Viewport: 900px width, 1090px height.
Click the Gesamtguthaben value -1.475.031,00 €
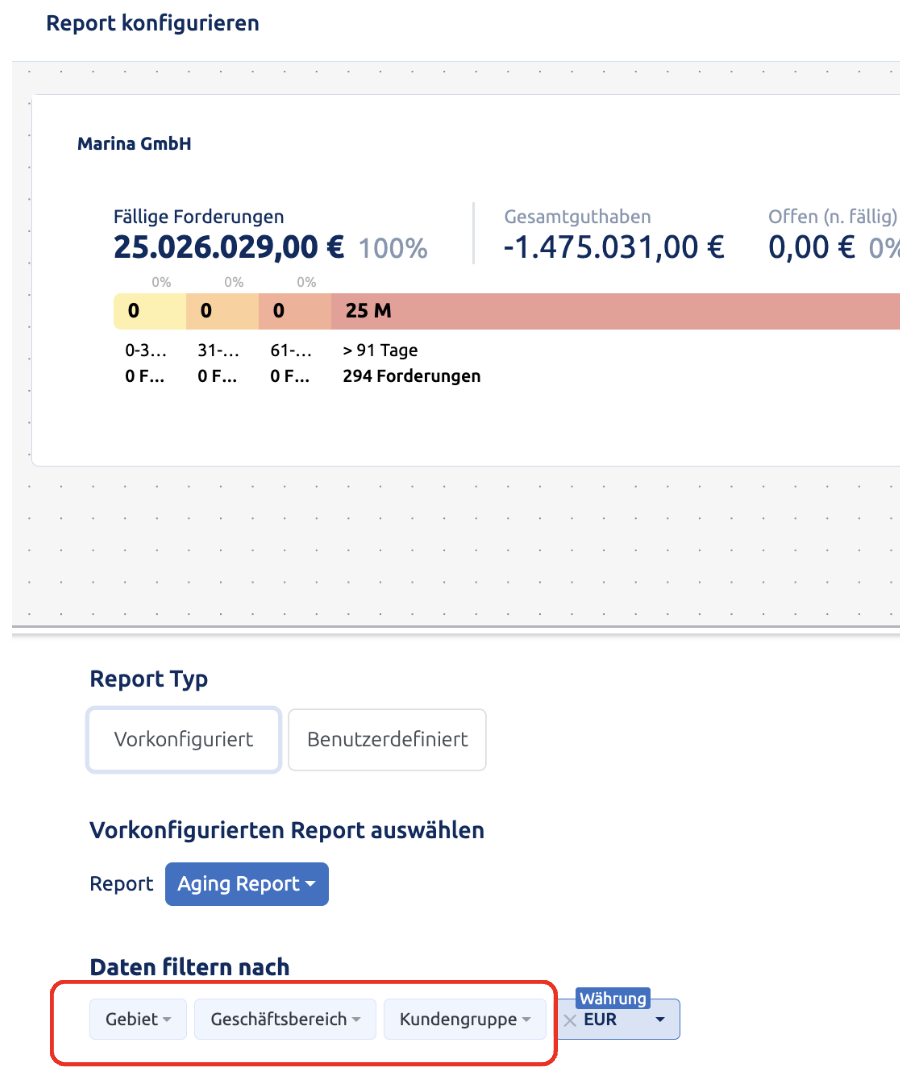click(614, 247)
